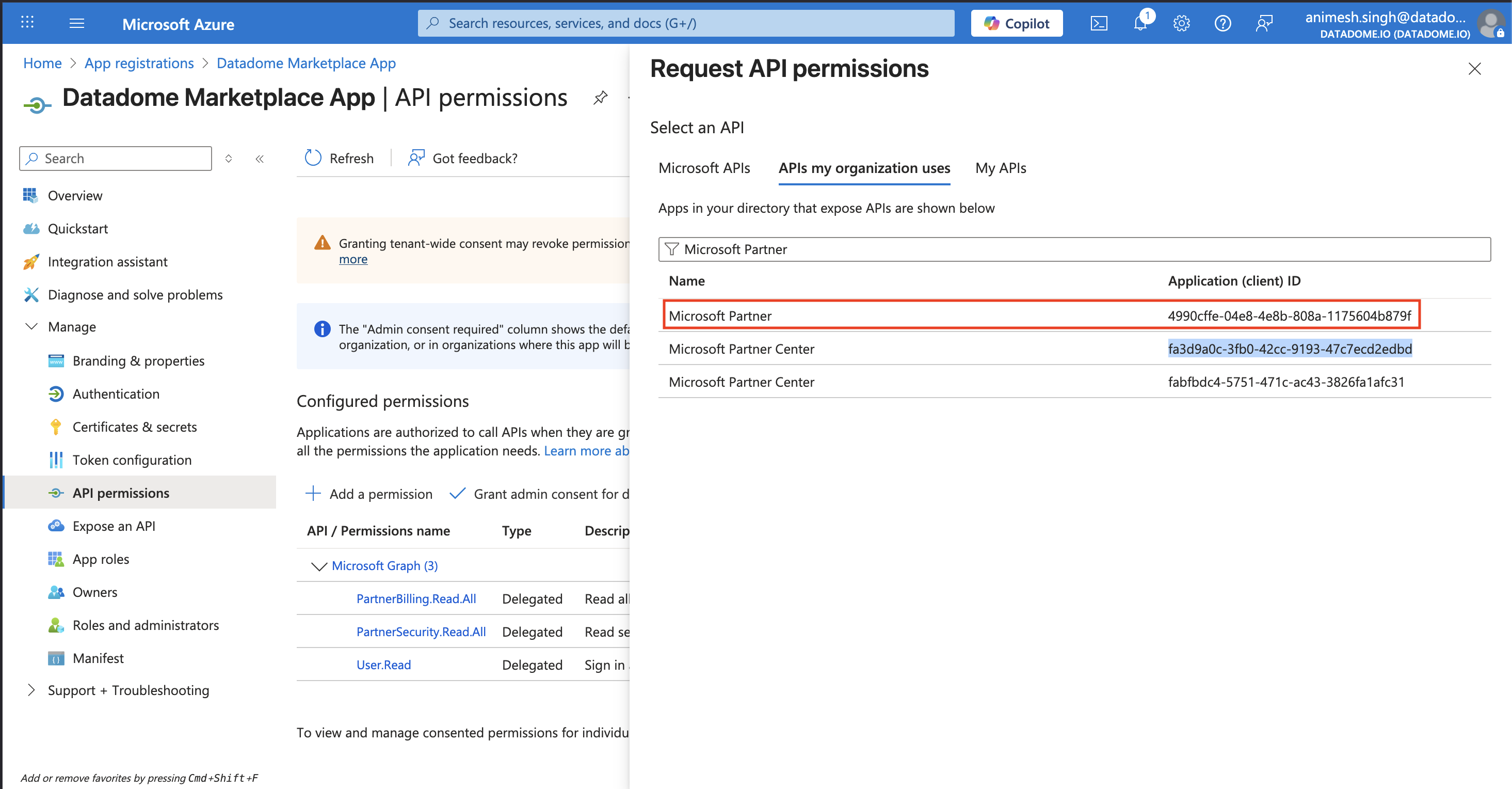This screenshot has height=789, width=1512.
Task: Click the Got feedback icon
Action: [x=416, y=158]
